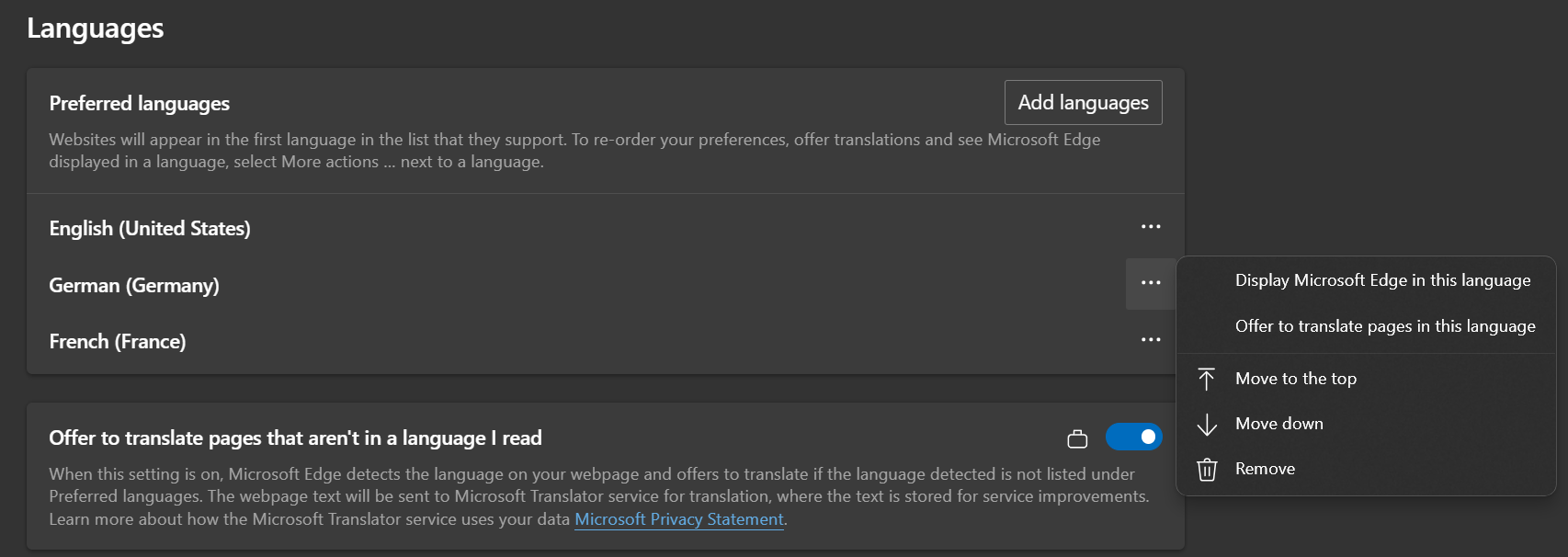Viewport: 1568px width, 557px height.
Task: Turn off the offer to translate pages switch
Action: point(1133,437)
